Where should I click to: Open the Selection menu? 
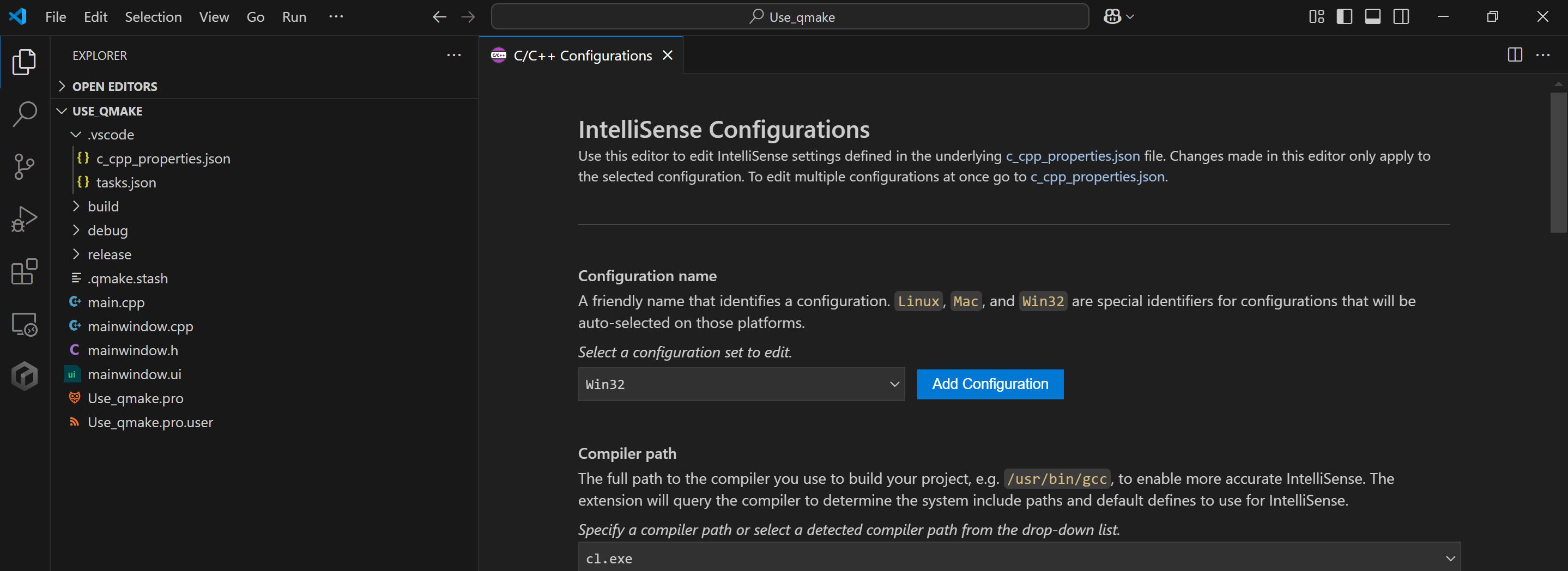pos(153,17)
